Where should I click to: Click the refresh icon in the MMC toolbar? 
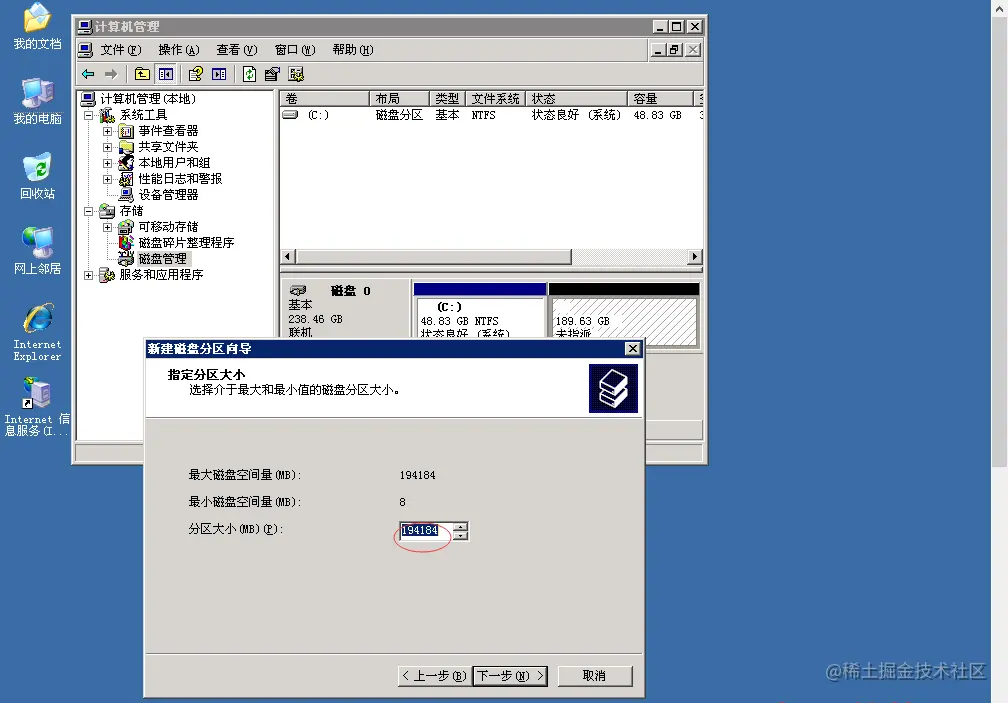(249, 73)
